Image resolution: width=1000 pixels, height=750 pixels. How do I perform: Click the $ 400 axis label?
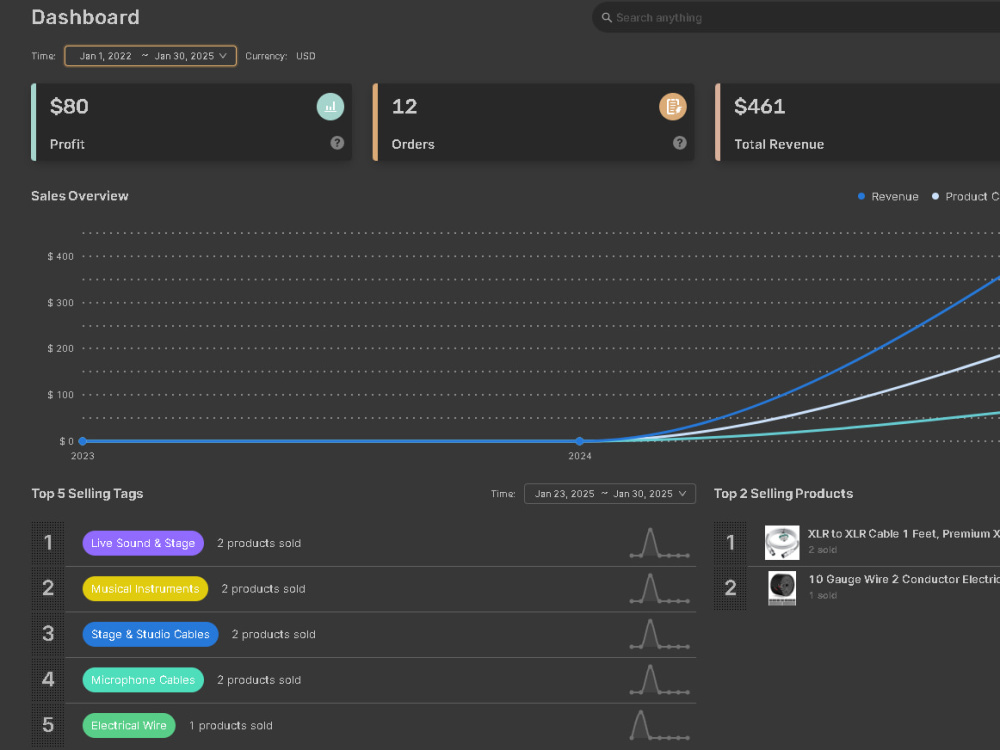click(x=61, y=256)
